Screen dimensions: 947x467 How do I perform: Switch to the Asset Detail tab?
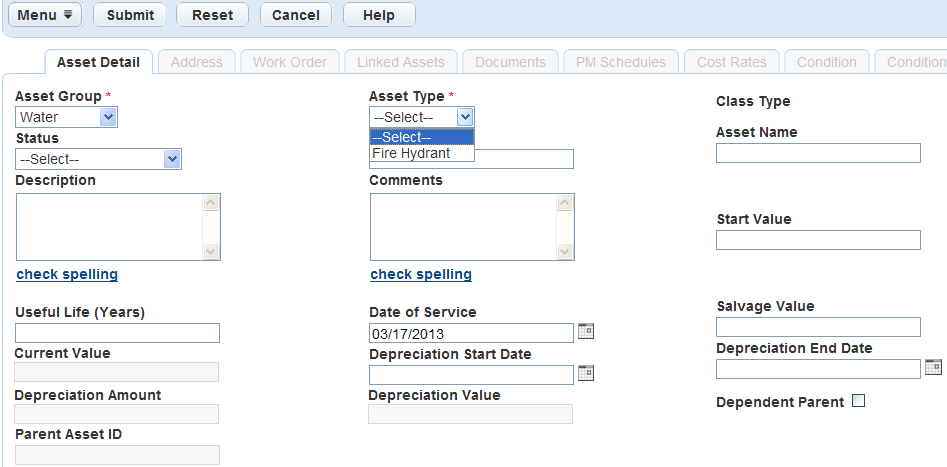tap(98, 62)
